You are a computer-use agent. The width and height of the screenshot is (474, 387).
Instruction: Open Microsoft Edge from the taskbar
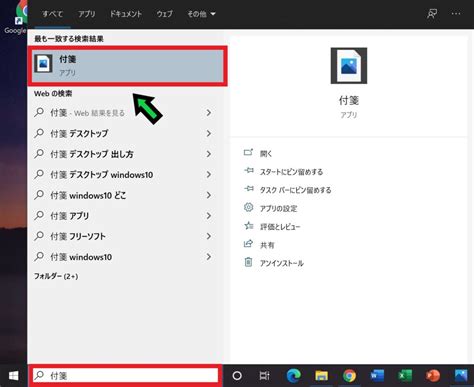click(293, 376)
